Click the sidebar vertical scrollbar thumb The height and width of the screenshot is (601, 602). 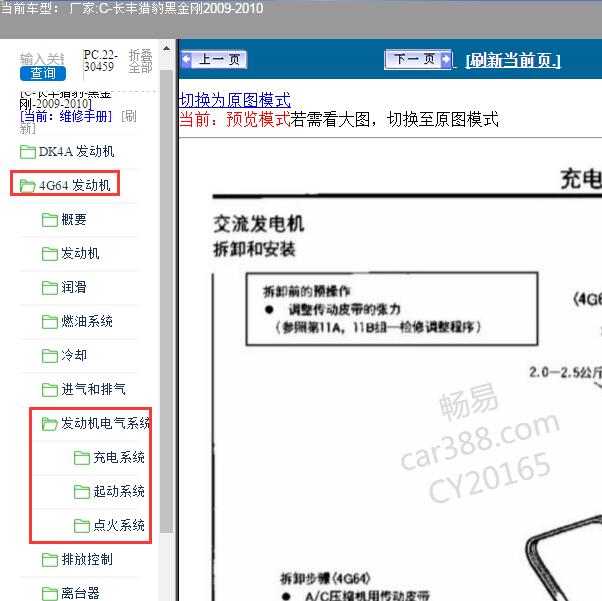click(166, 301)
